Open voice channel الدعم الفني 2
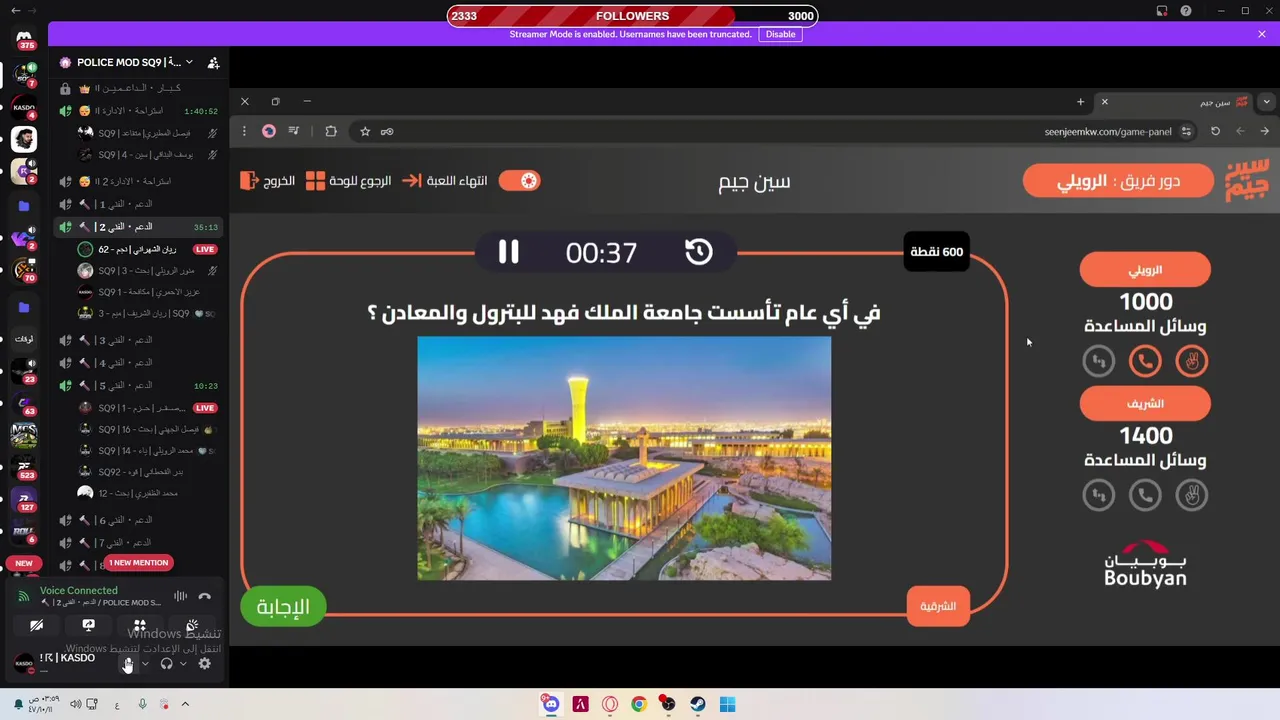Screen dimensions: 1280x720 tap(137, 227)
